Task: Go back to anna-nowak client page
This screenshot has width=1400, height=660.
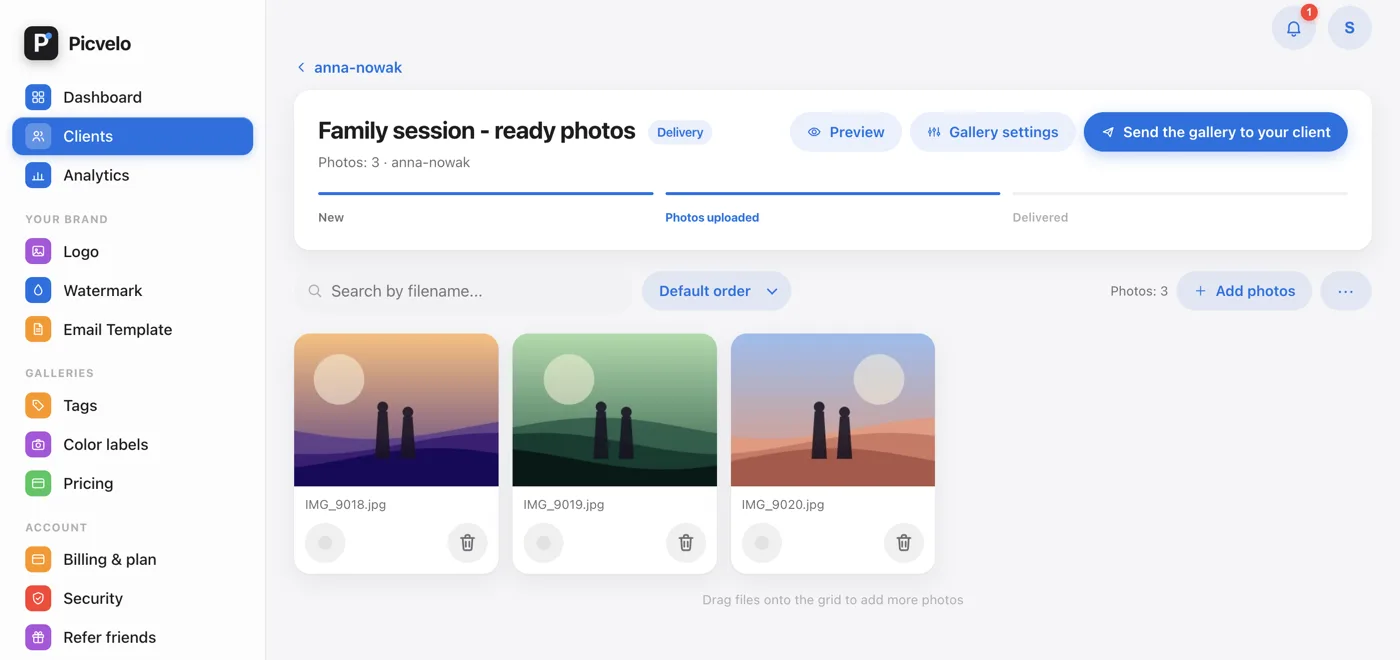Action: point(349,67)
